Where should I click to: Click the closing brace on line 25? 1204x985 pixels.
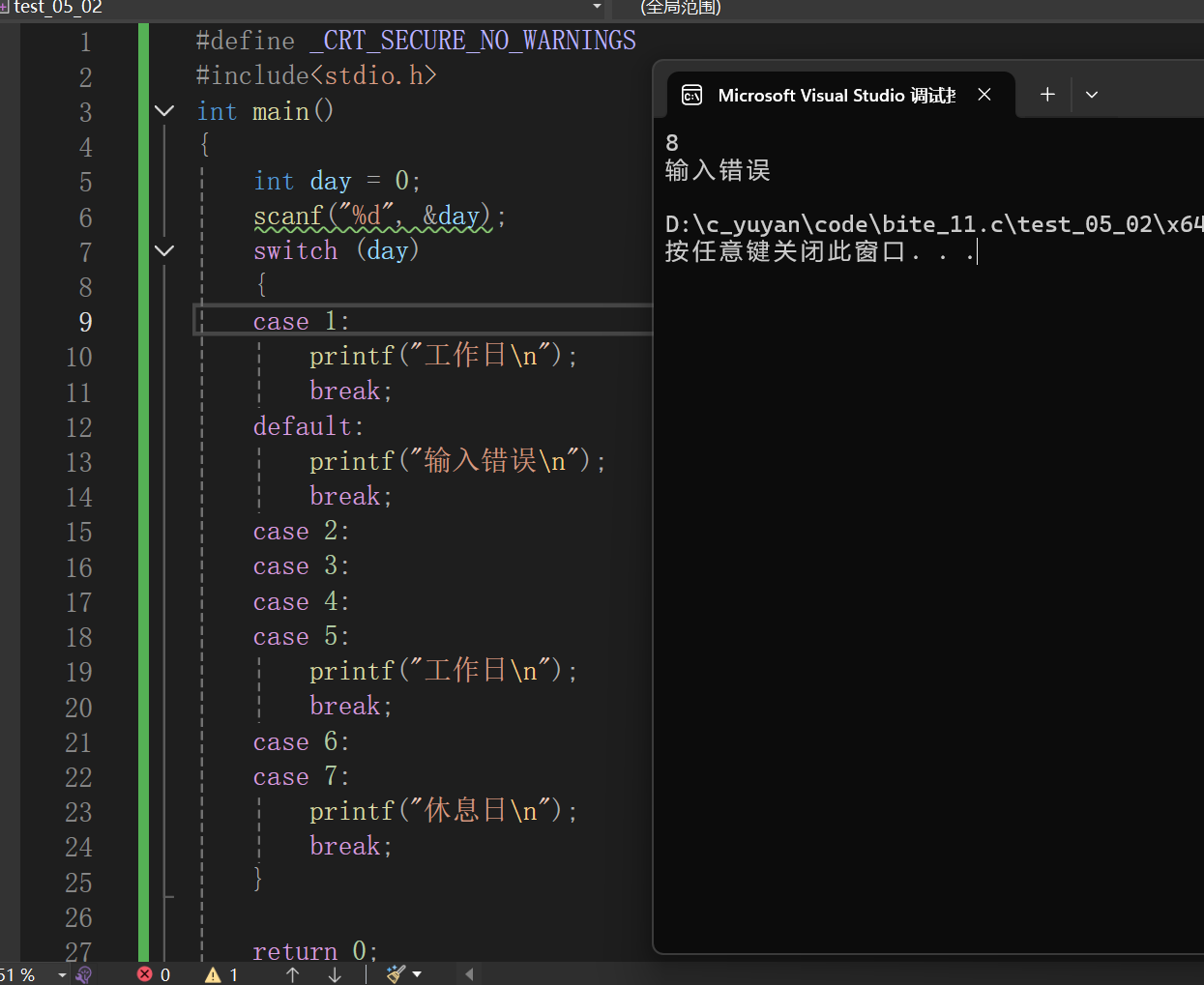[x=257, y=878]
